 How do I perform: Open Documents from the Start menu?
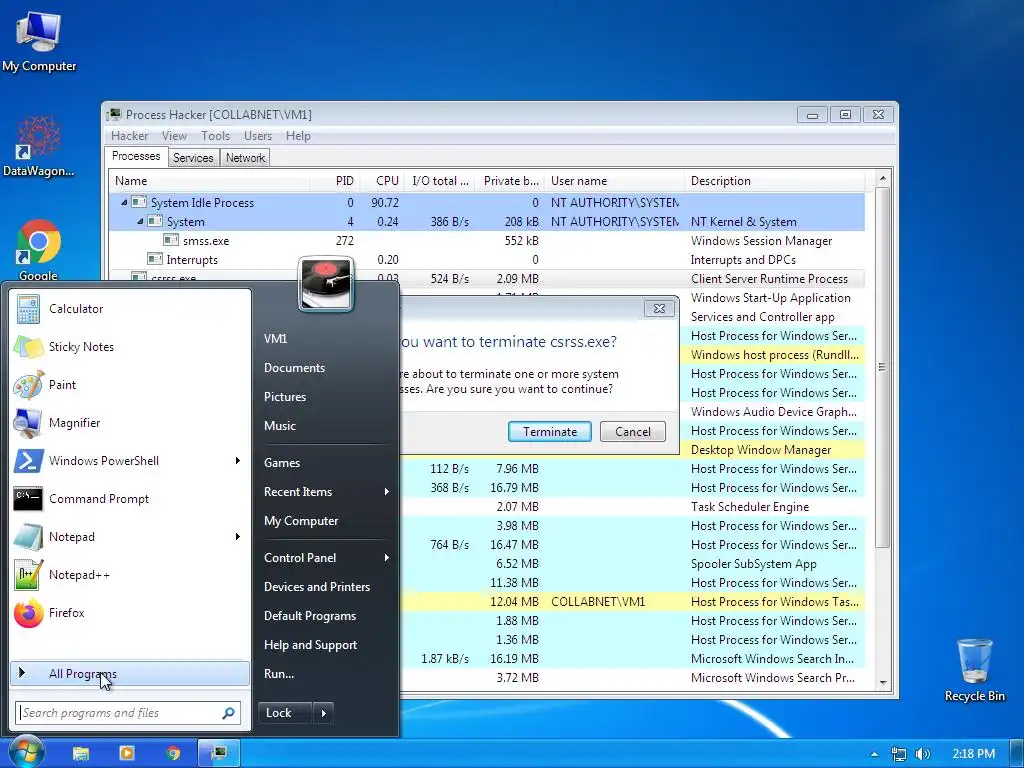click(295, 368)
